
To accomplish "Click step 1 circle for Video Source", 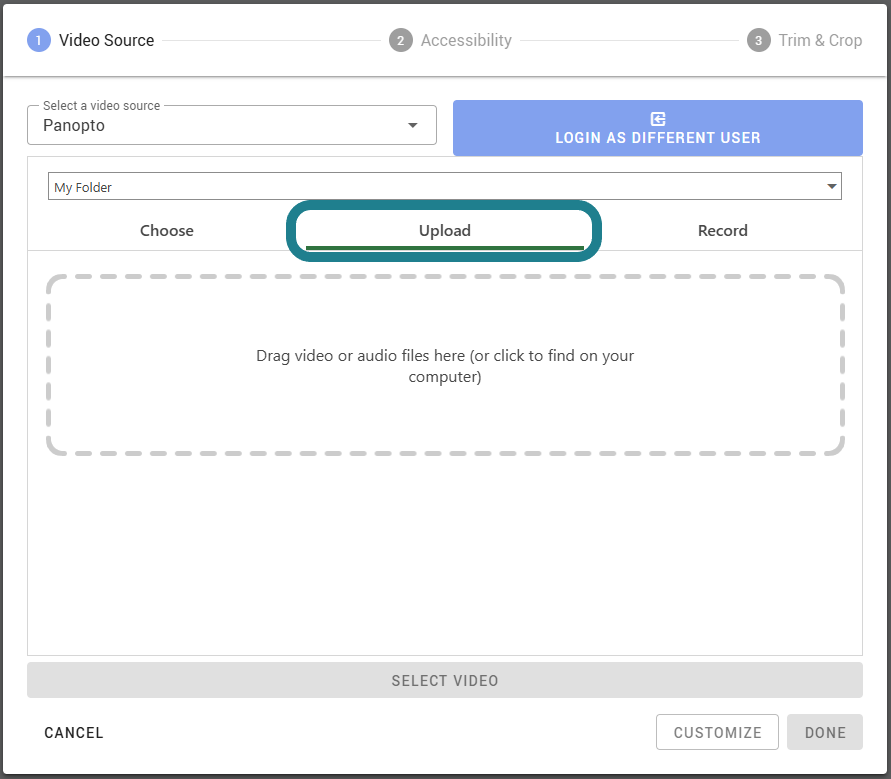I will coord(39,40).
